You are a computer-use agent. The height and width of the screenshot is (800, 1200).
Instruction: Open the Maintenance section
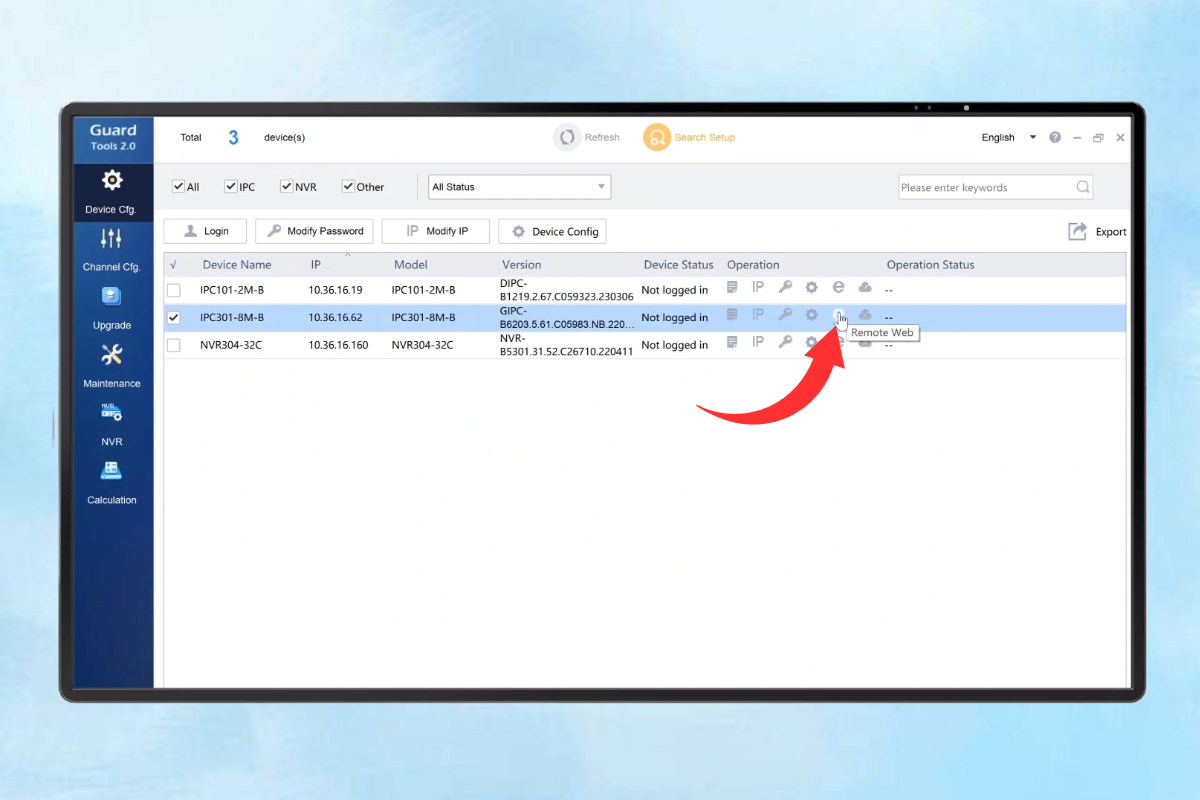point(112,366)
